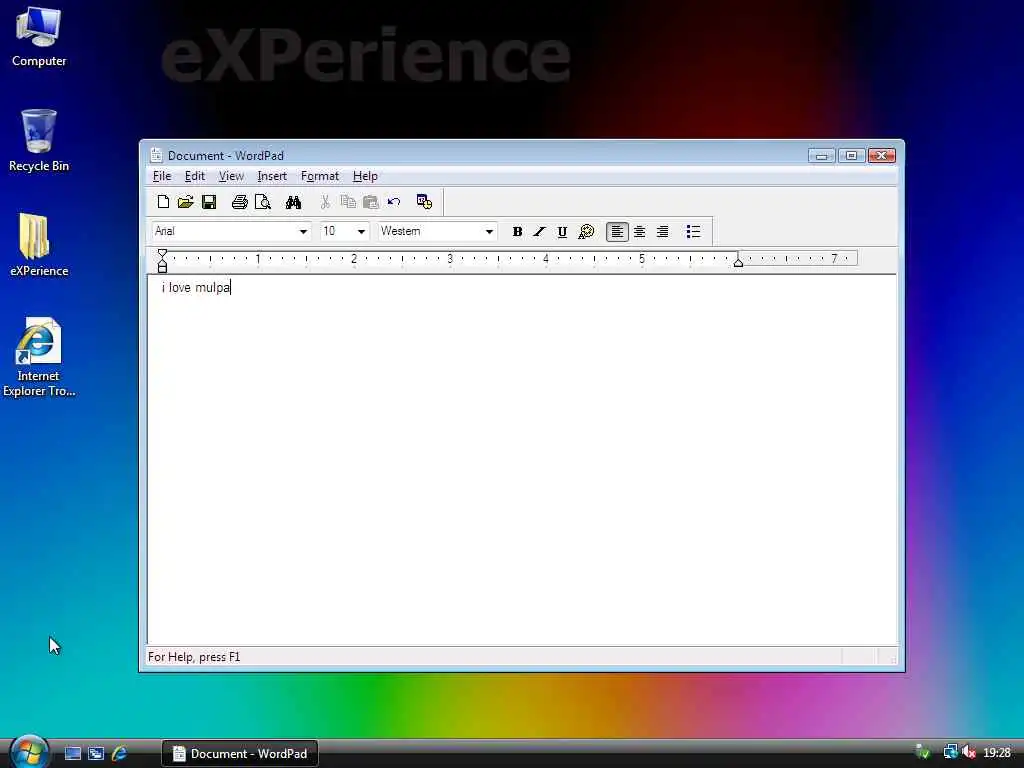Open the Format menu
This screenshot has height=768, width=1024.
[x=319, y=176]
